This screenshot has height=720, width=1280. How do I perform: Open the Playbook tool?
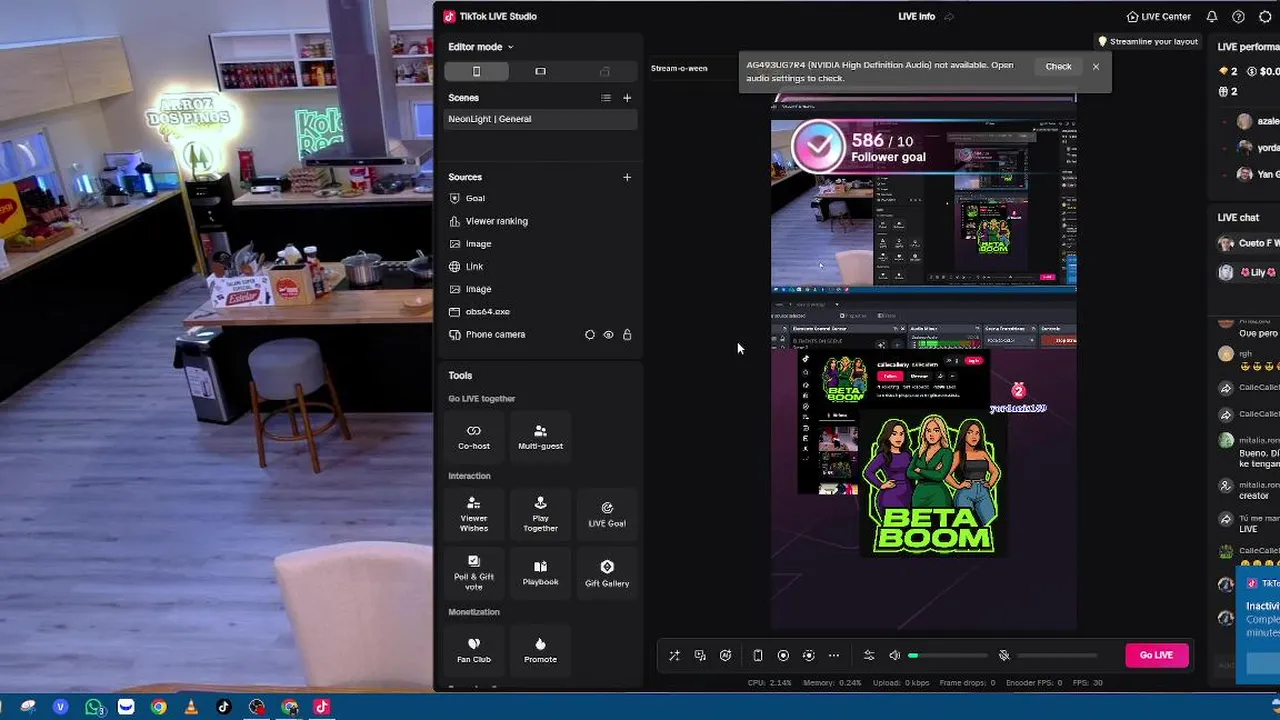click(540, 573)
